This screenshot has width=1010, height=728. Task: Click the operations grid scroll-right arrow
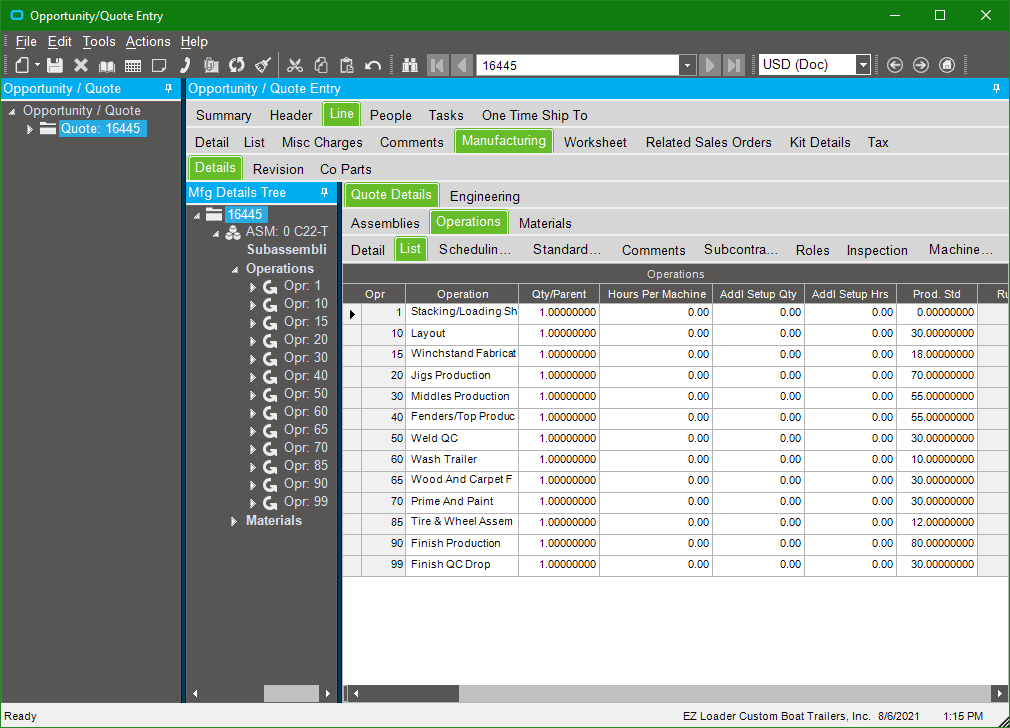pyautogui.click(x=999, y=693)
